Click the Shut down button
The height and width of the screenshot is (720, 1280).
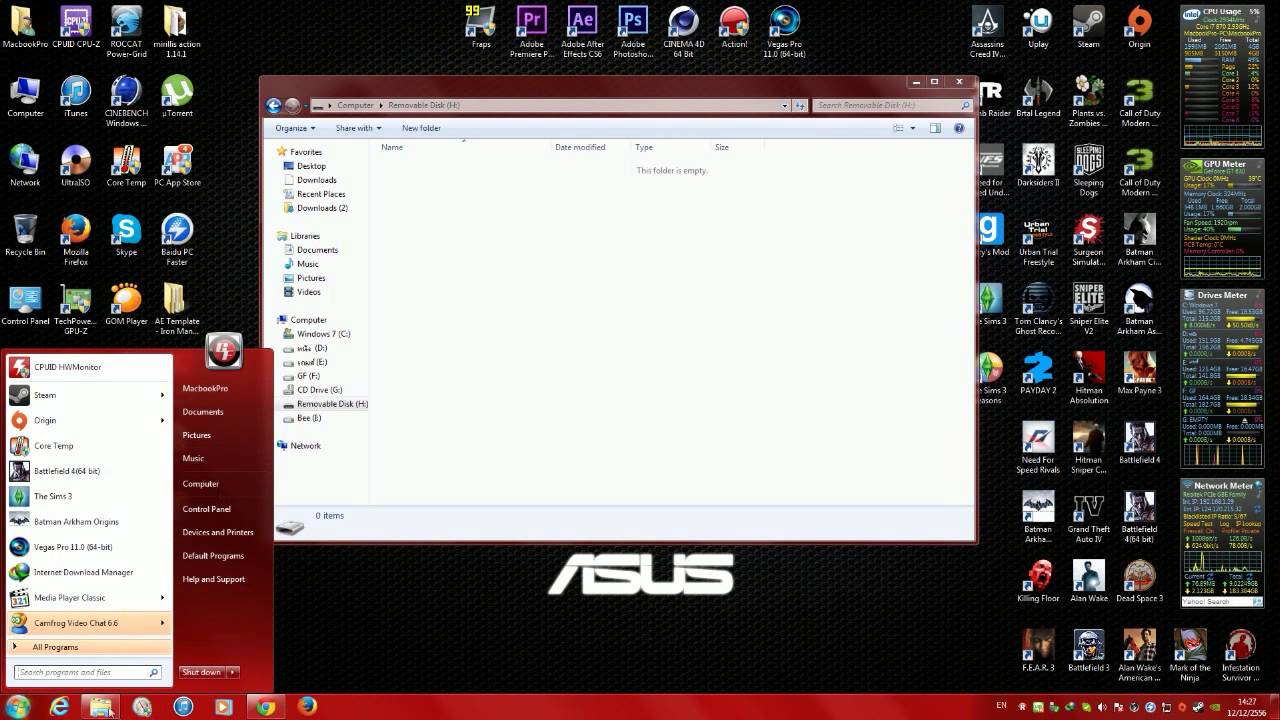point(203,672)
